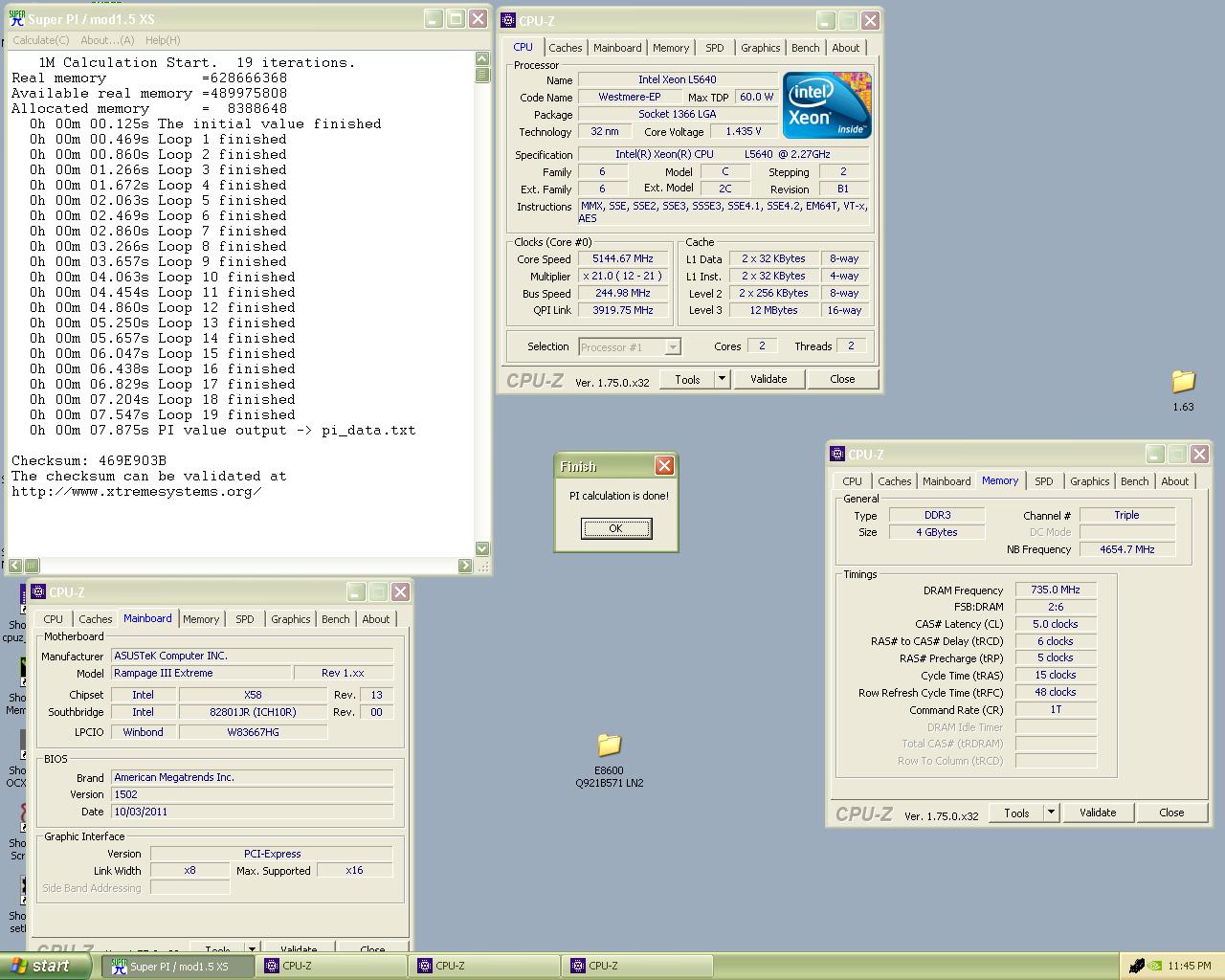Open the Calculate(C) menu in Super PI
Image resolution: width=1225 pixels, height=980 pixels.
pos(41,40)
